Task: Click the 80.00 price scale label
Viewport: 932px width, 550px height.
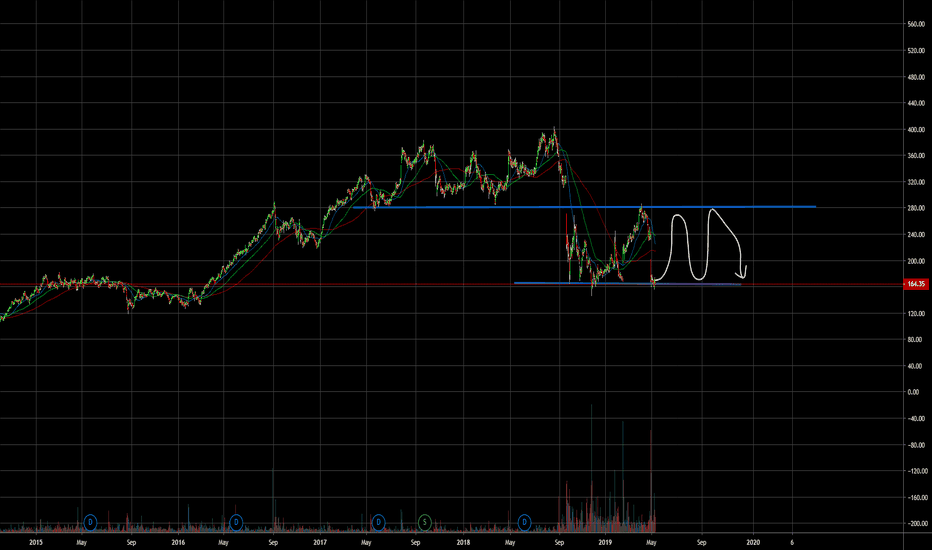Action: coord(915,340)
